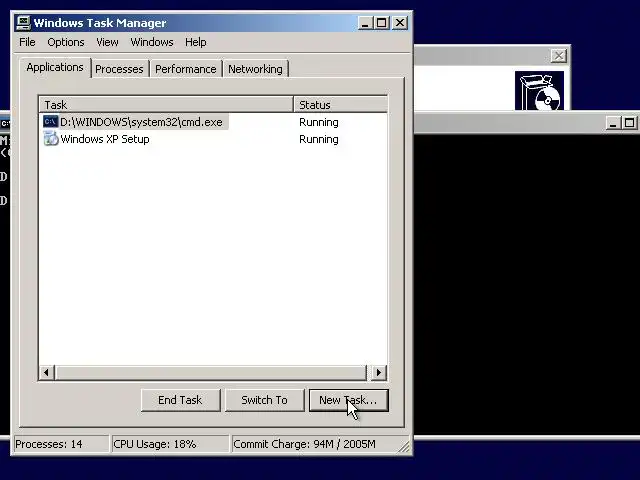Select D:\WINDOWS\system32\cmd.exe task row
Screen dimensions: 640x480
click(x=136, y=122)
